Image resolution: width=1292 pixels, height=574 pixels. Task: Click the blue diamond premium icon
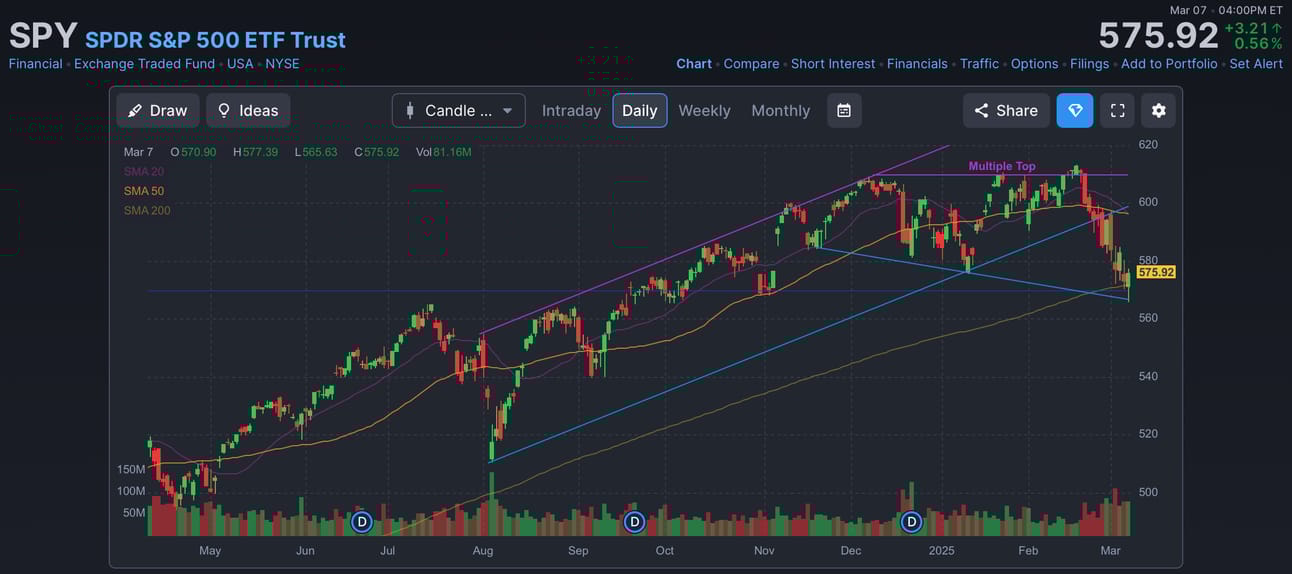click(x=1075, y=110)
